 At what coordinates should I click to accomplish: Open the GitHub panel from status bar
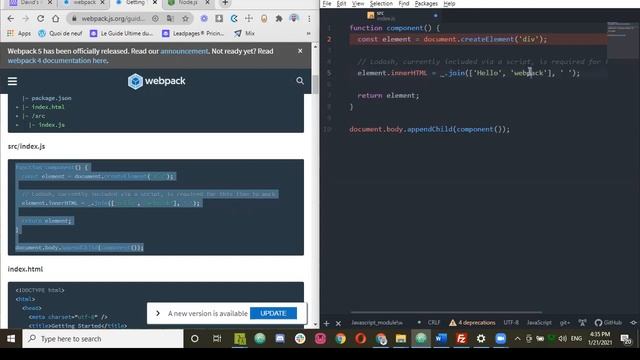(608, 322)
